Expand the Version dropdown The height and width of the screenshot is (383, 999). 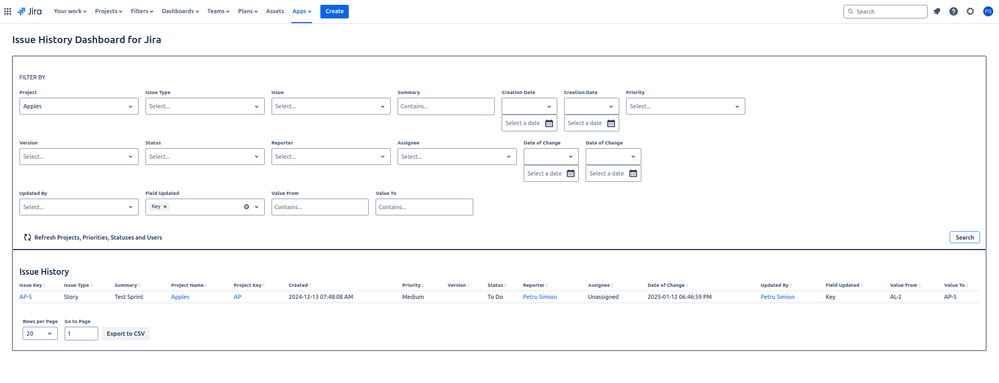[x=79, y=157]
